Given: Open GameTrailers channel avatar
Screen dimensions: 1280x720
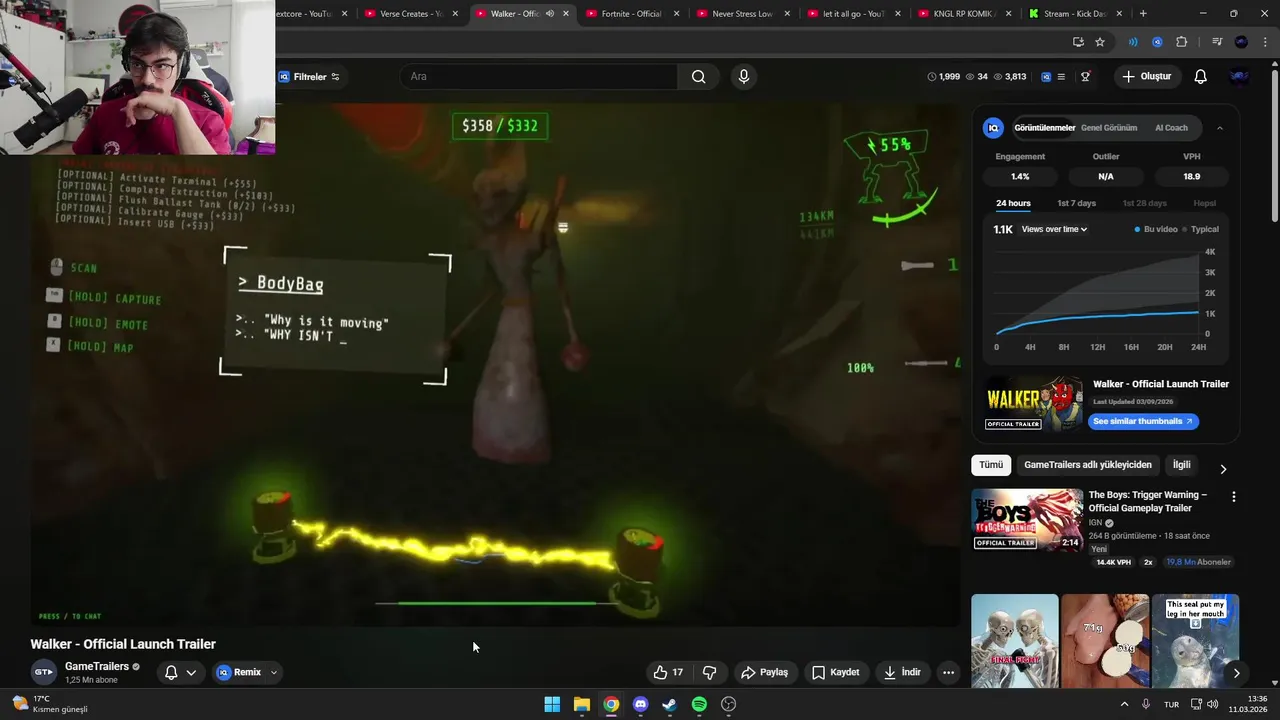Looking at the screenshot, I should tap(43, 672).
